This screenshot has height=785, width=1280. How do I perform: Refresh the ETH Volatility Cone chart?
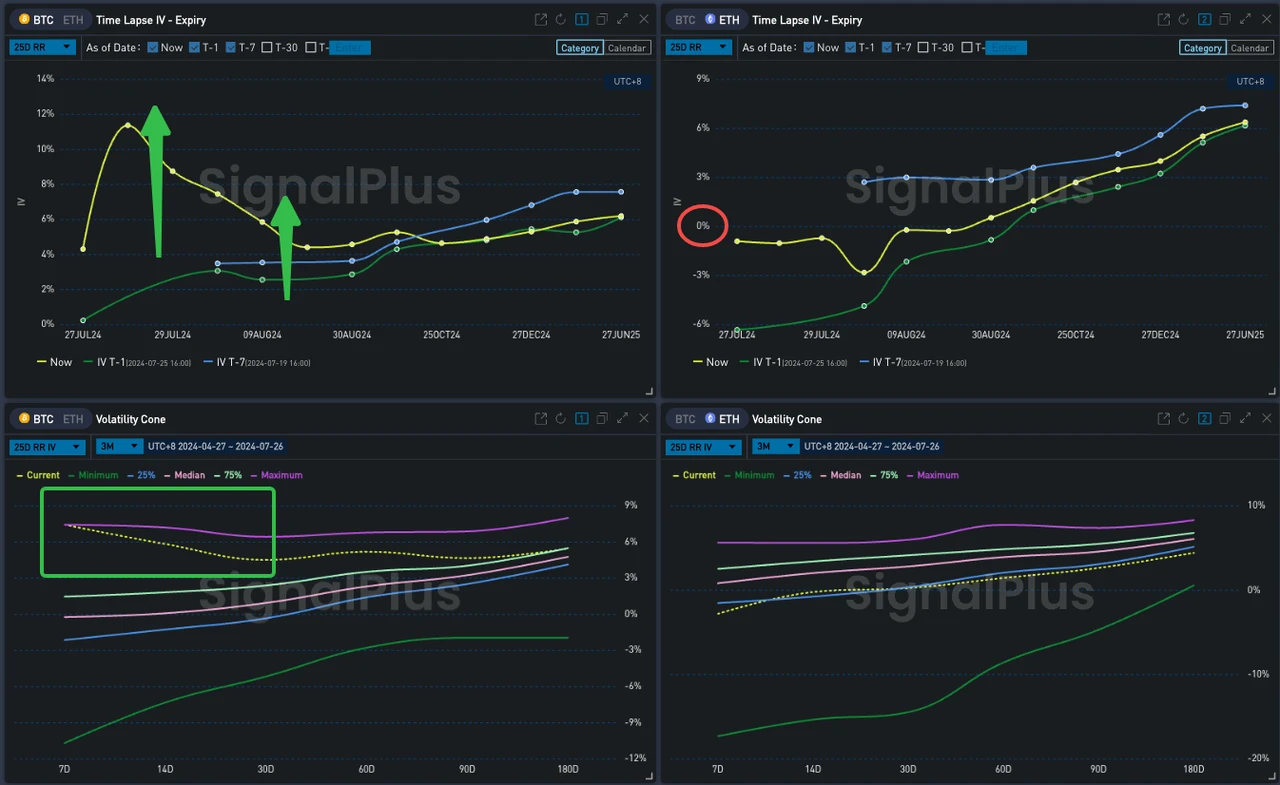1184,419
